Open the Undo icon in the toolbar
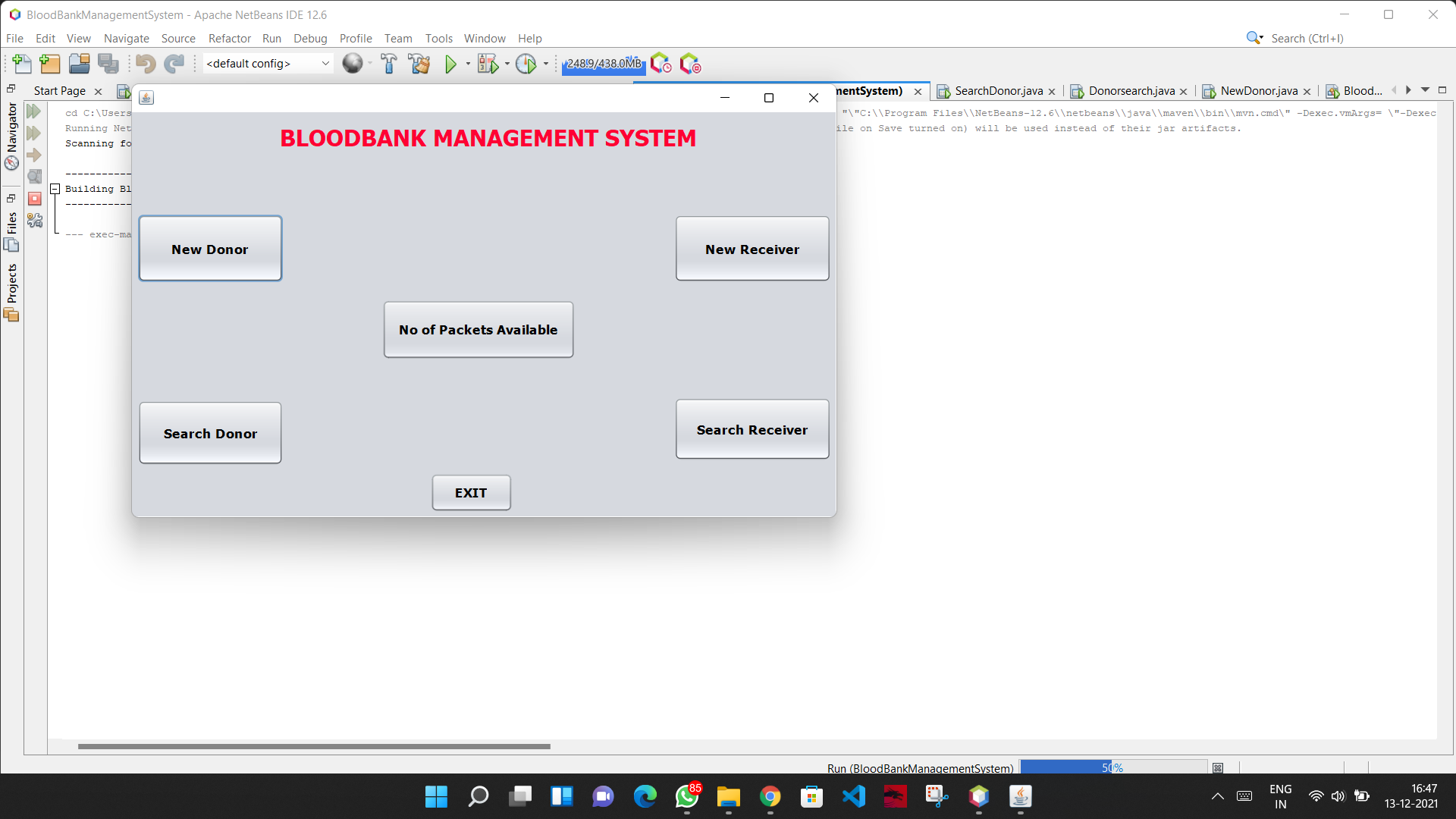Image resolution: width=1456 pixels, height=819 pixels. tap(146, 64)
